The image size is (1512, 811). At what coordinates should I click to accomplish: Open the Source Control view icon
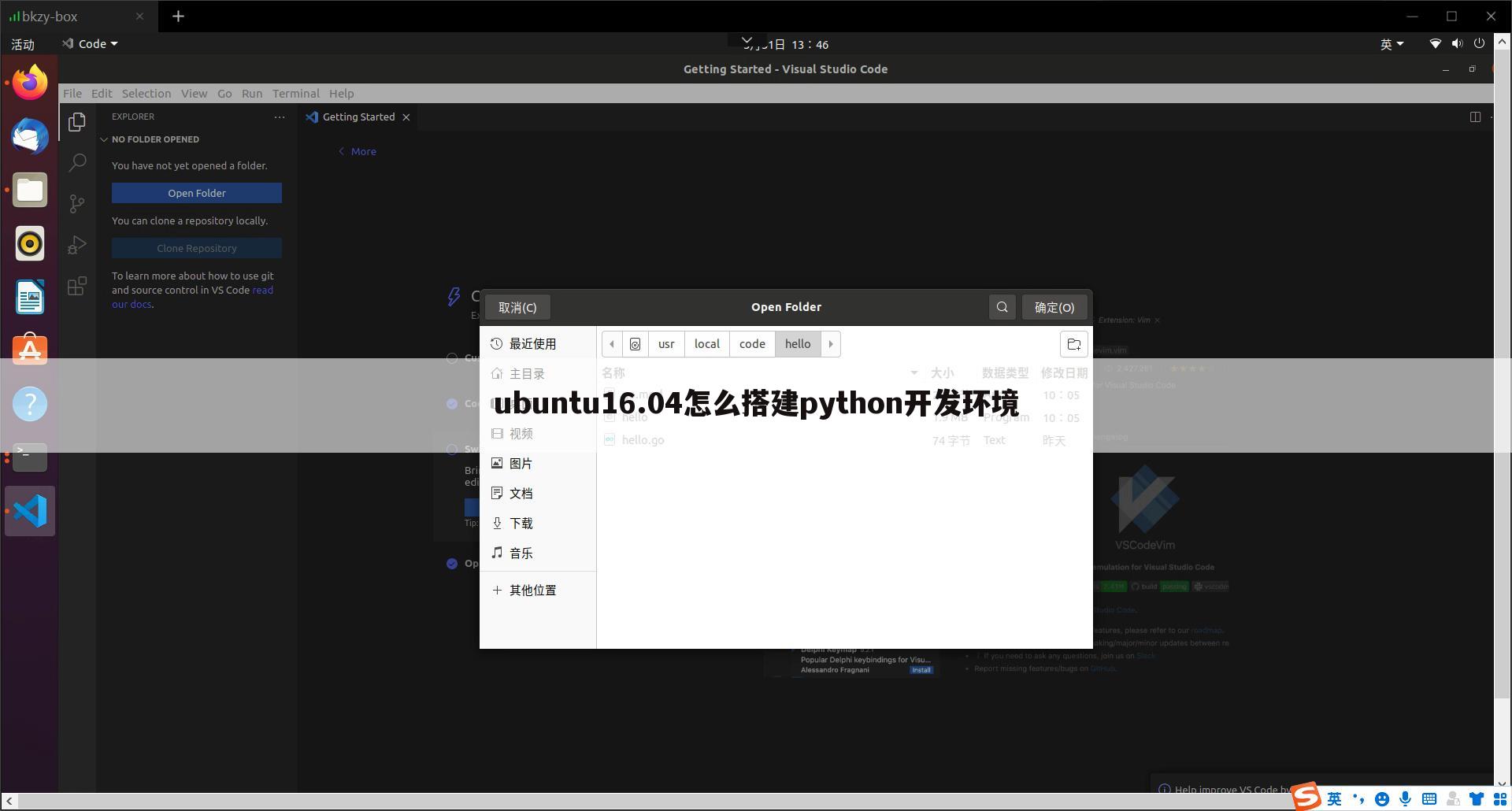coord(77,204)
